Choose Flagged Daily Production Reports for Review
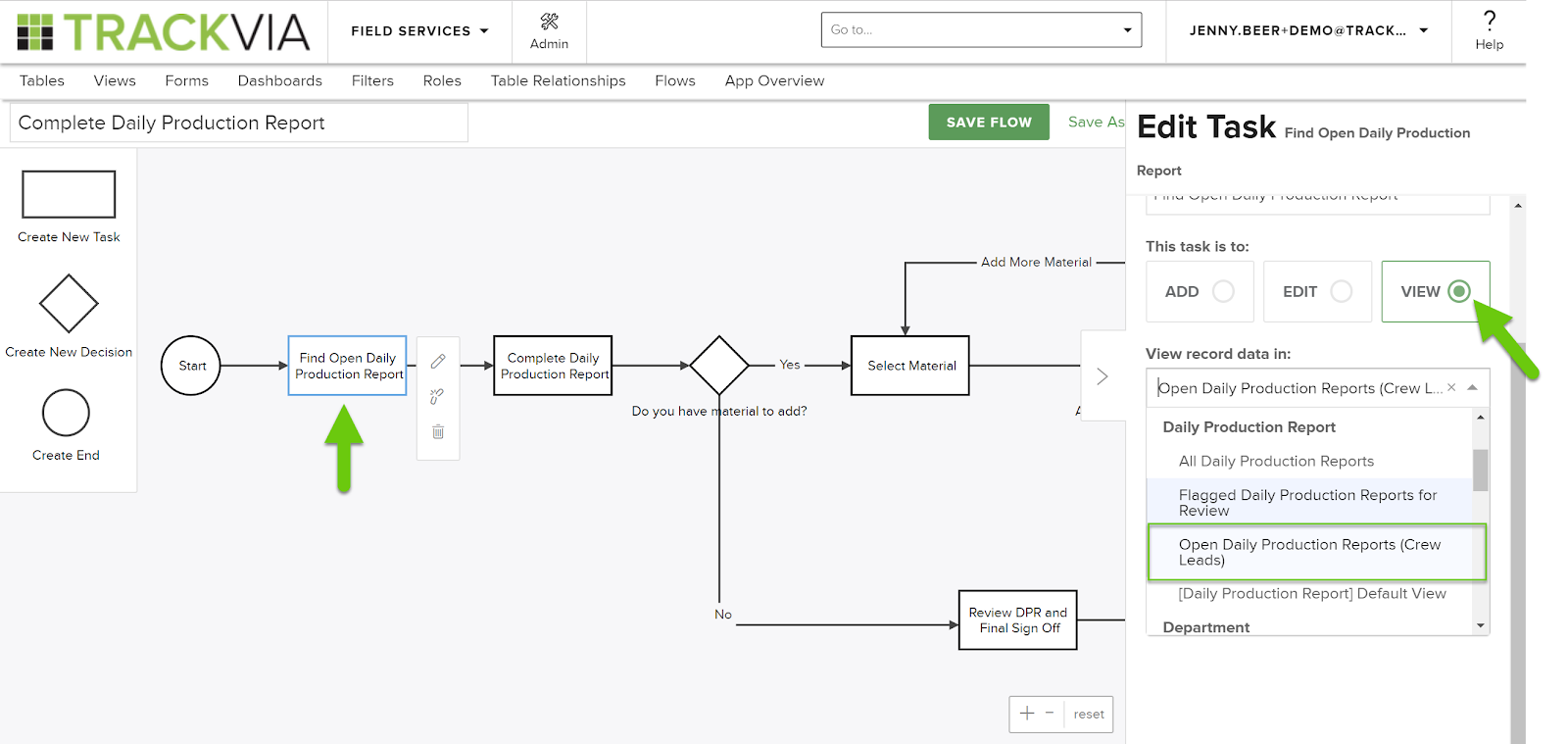The image size is (1568, 744). point(1309,502)
